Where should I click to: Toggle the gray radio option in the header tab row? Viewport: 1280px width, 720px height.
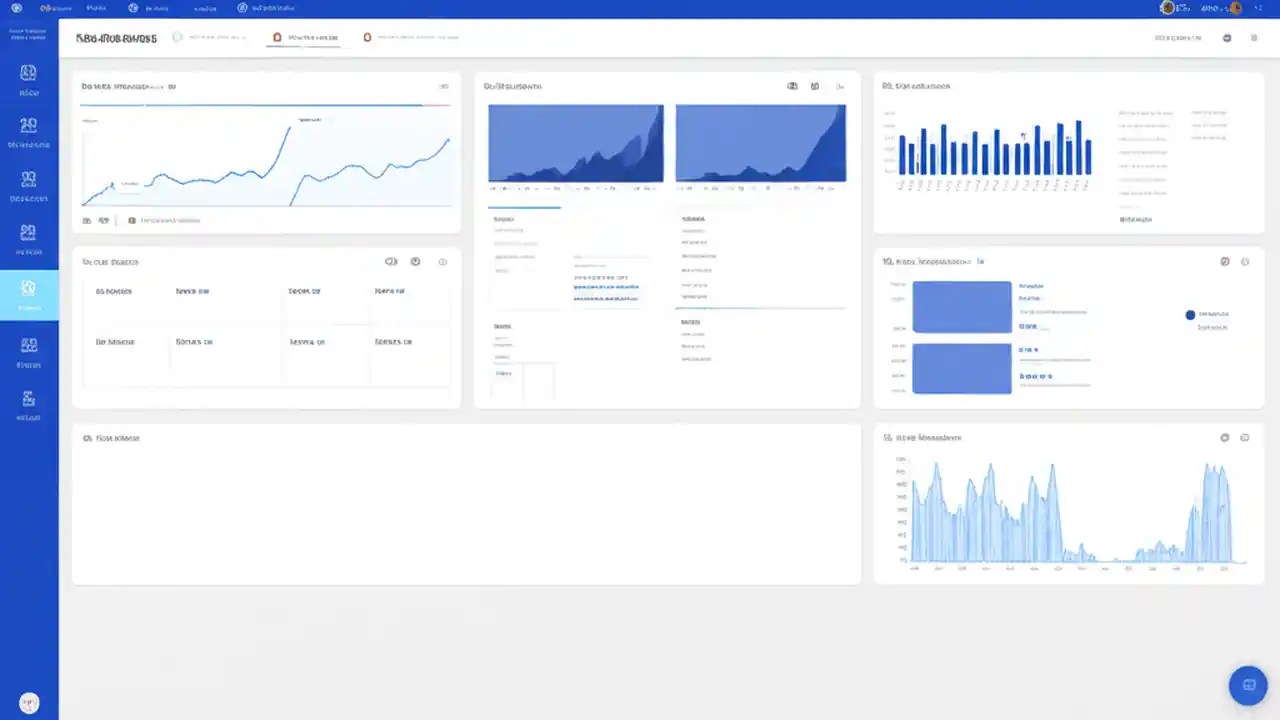(x=177, y=37)
